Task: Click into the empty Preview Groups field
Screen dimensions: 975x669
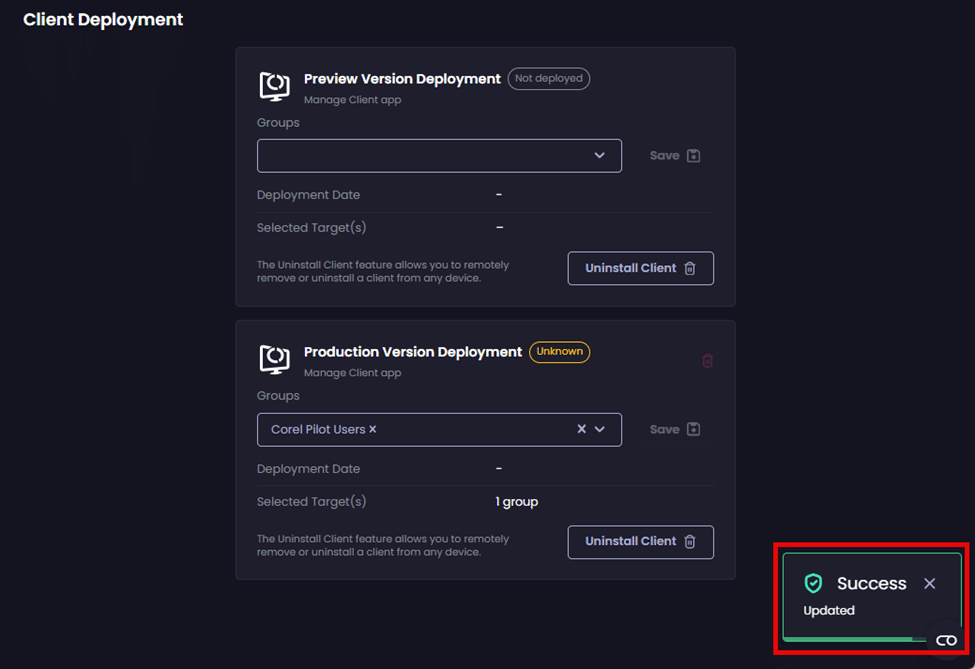Action: (x=420, y=156)
